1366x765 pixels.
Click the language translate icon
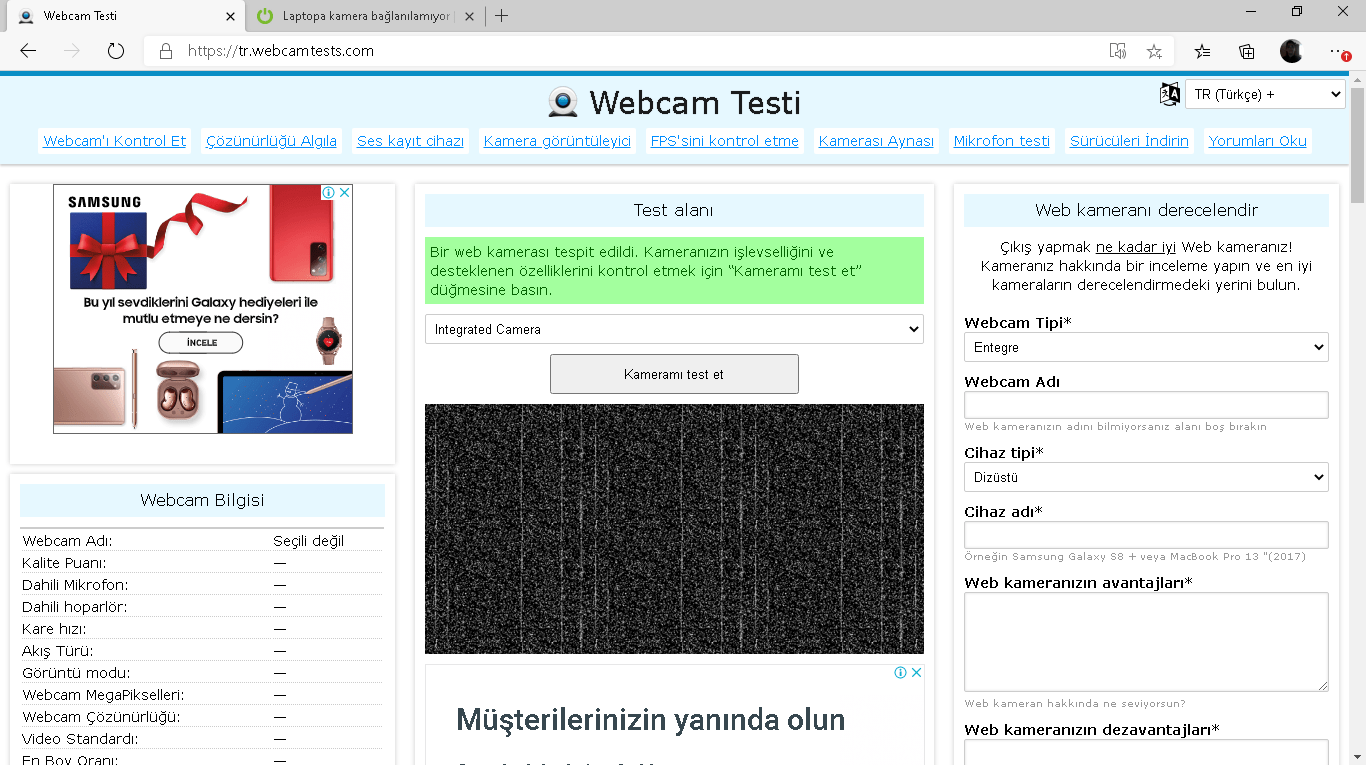click(1169, 94)
